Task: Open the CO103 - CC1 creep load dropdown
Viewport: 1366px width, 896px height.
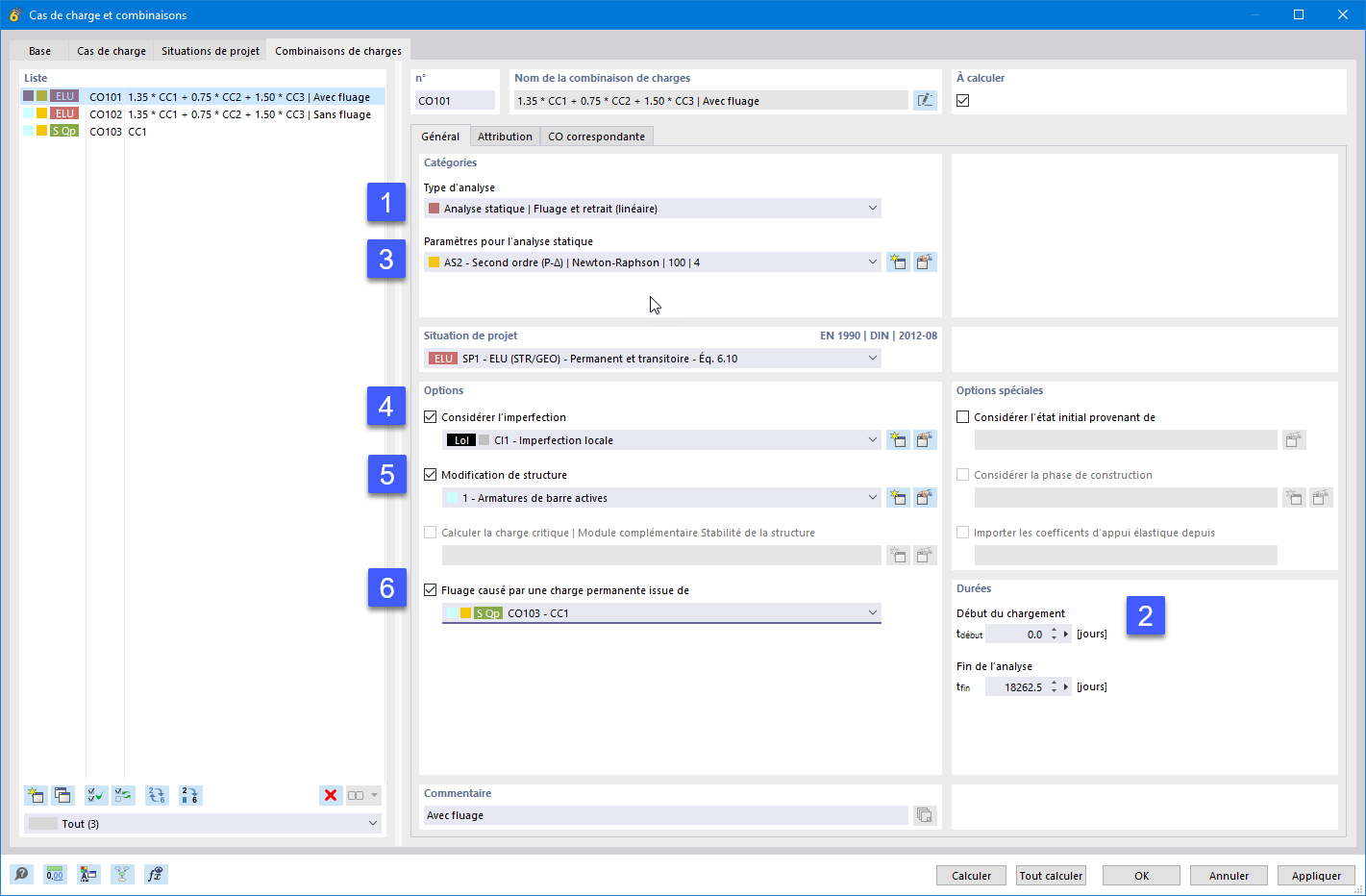Action: click(661, 613)
